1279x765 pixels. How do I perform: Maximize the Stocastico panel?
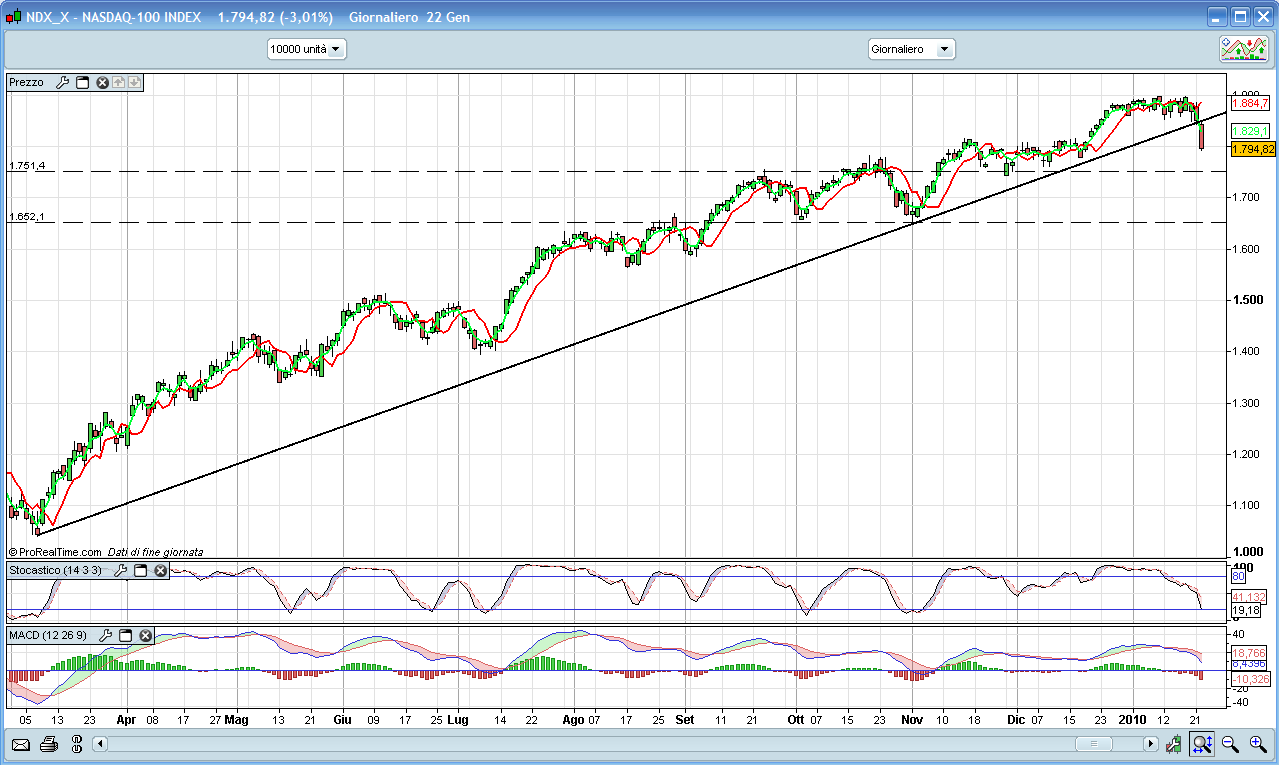(x=141, y=570)
